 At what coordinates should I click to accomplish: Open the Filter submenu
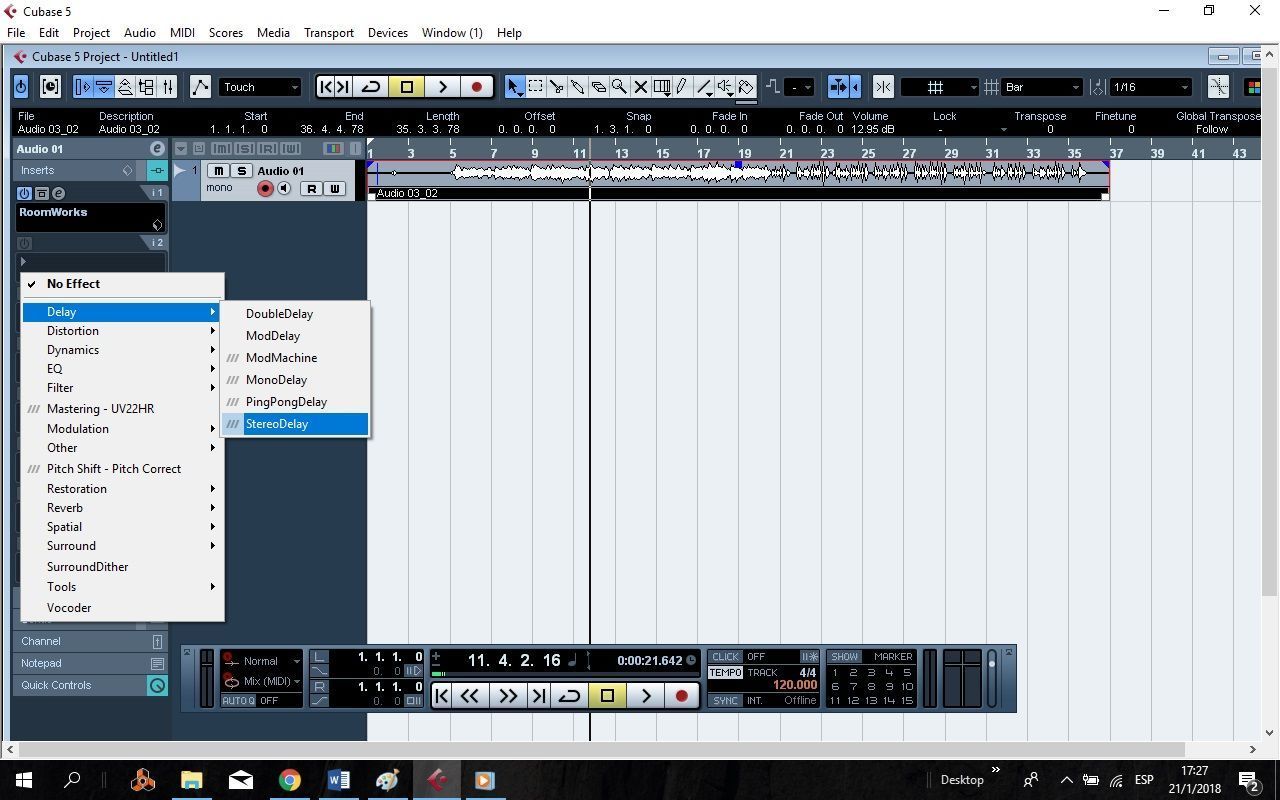coord(121,388)
